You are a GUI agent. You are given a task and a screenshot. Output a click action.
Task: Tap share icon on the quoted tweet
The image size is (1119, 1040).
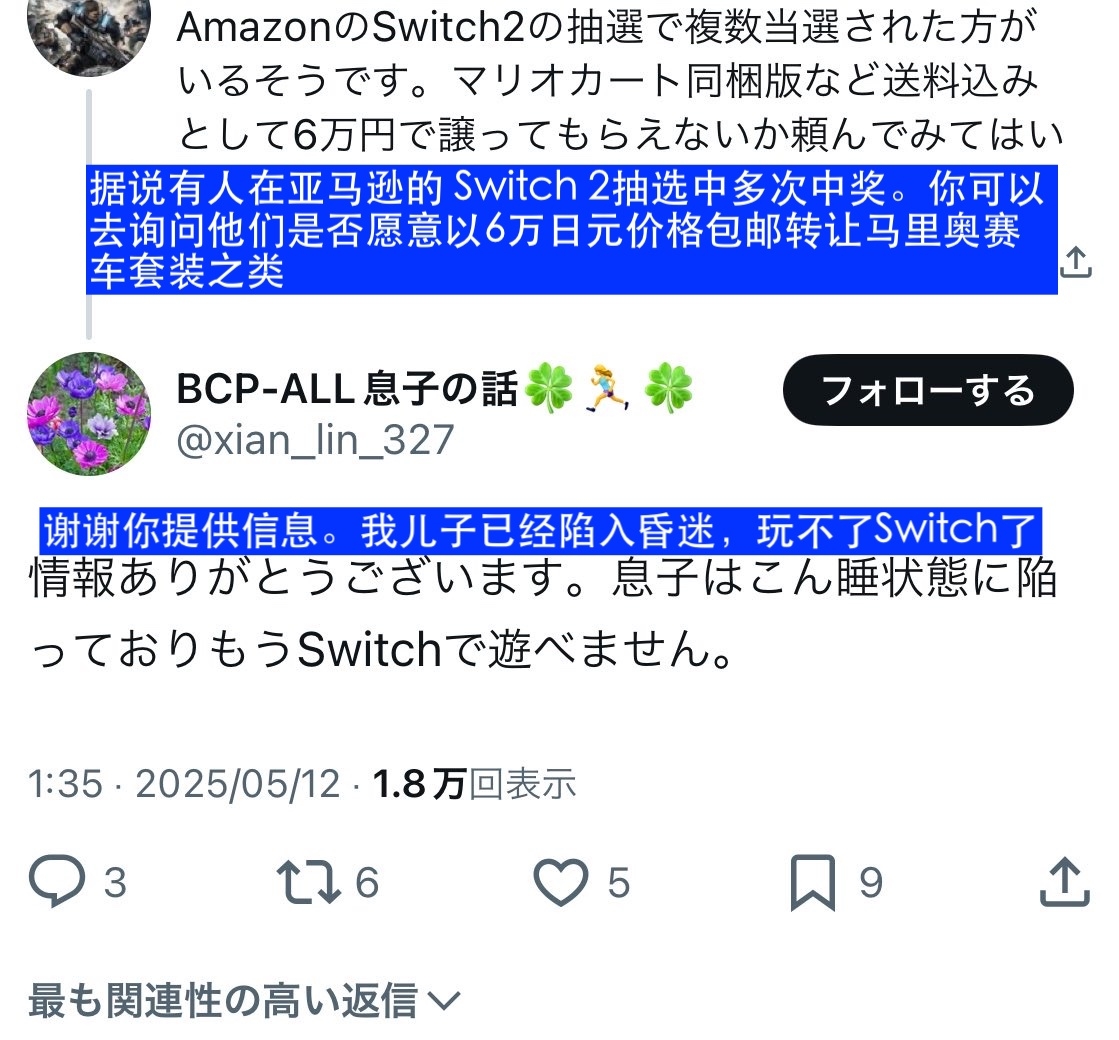click(x=1075, y=262)
